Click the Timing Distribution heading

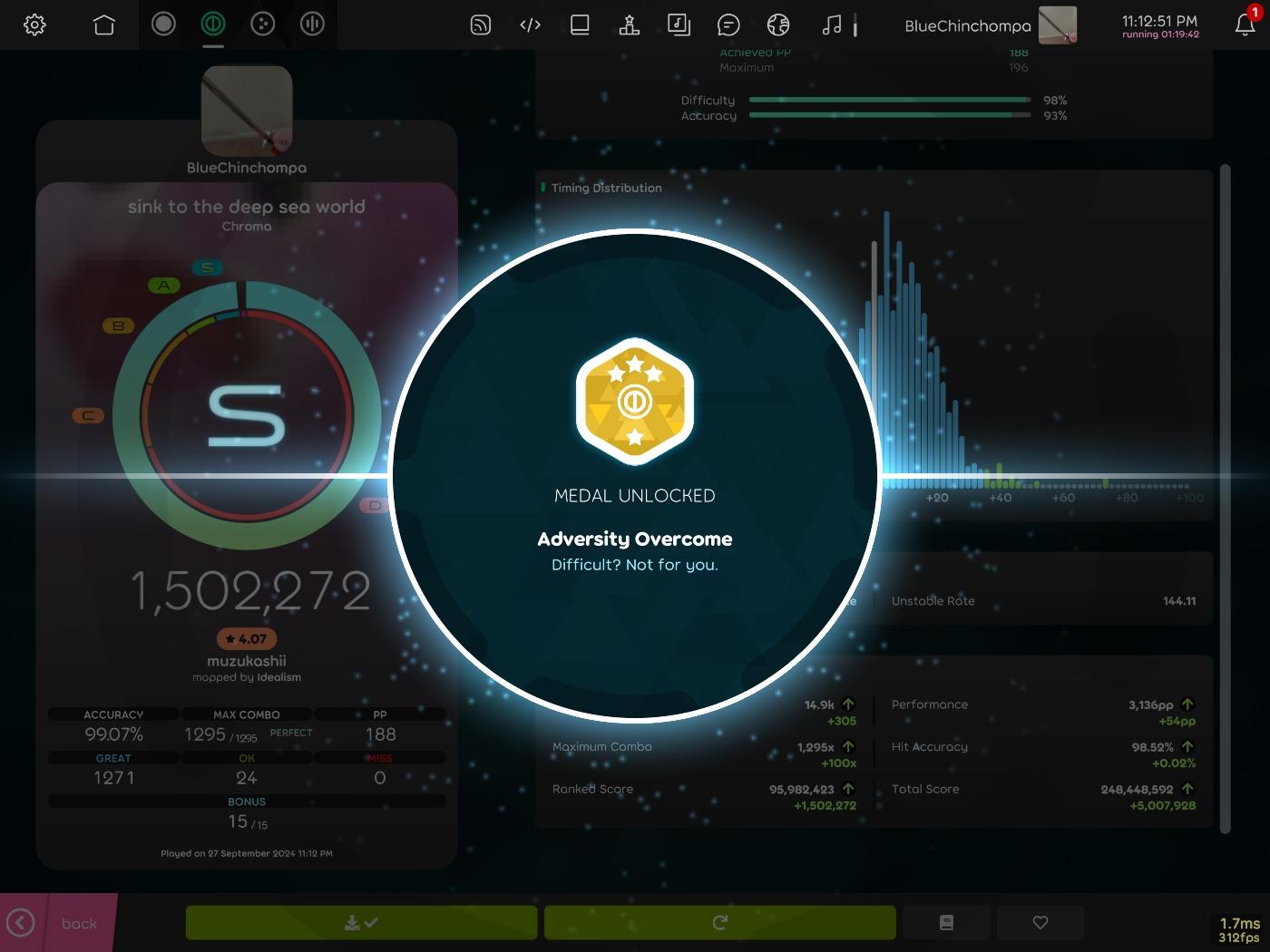607,188
